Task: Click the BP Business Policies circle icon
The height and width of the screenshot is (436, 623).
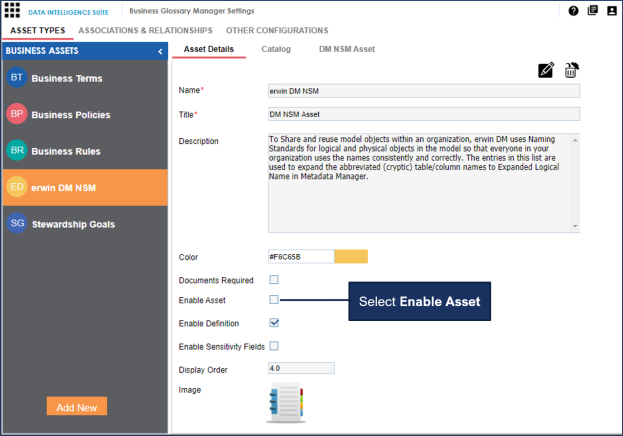Action: 17,114
